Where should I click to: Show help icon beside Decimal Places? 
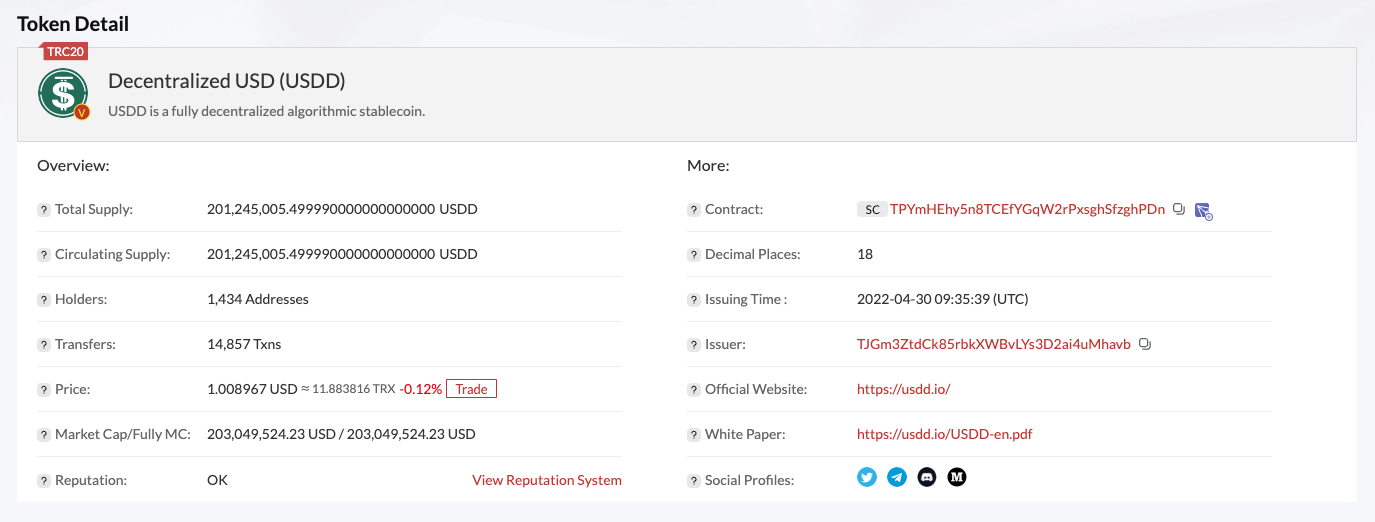694,255
